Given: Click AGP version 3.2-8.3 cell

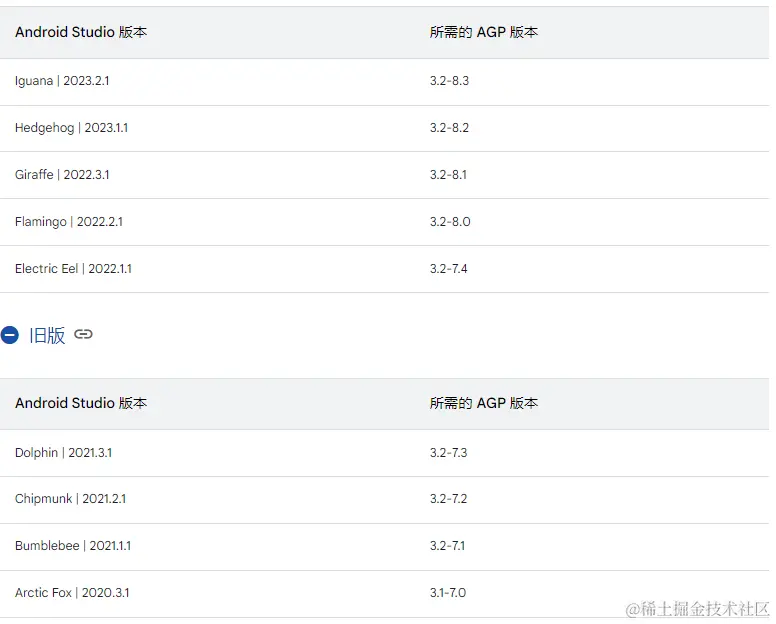Looking at the screenshot, I should pyautogui.click(x=449, y=81).
